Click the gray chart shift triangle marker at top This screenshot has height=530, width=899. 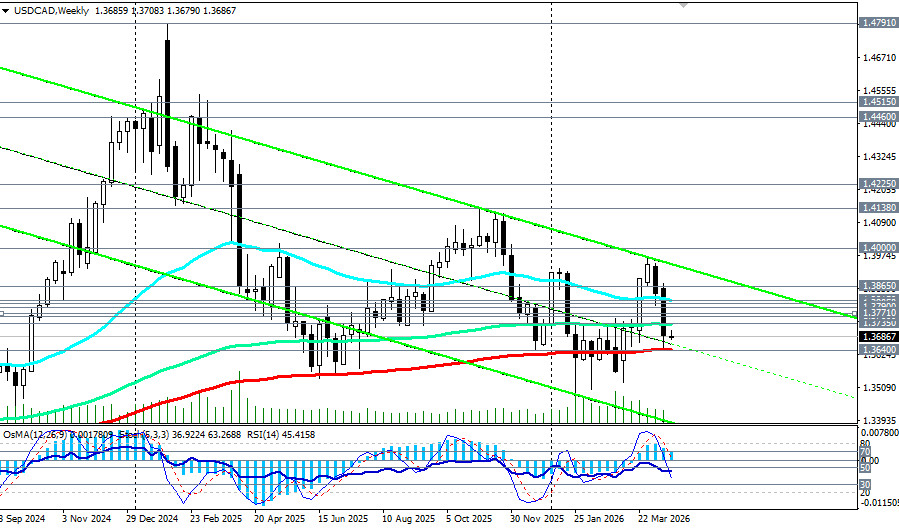point(683,4)
